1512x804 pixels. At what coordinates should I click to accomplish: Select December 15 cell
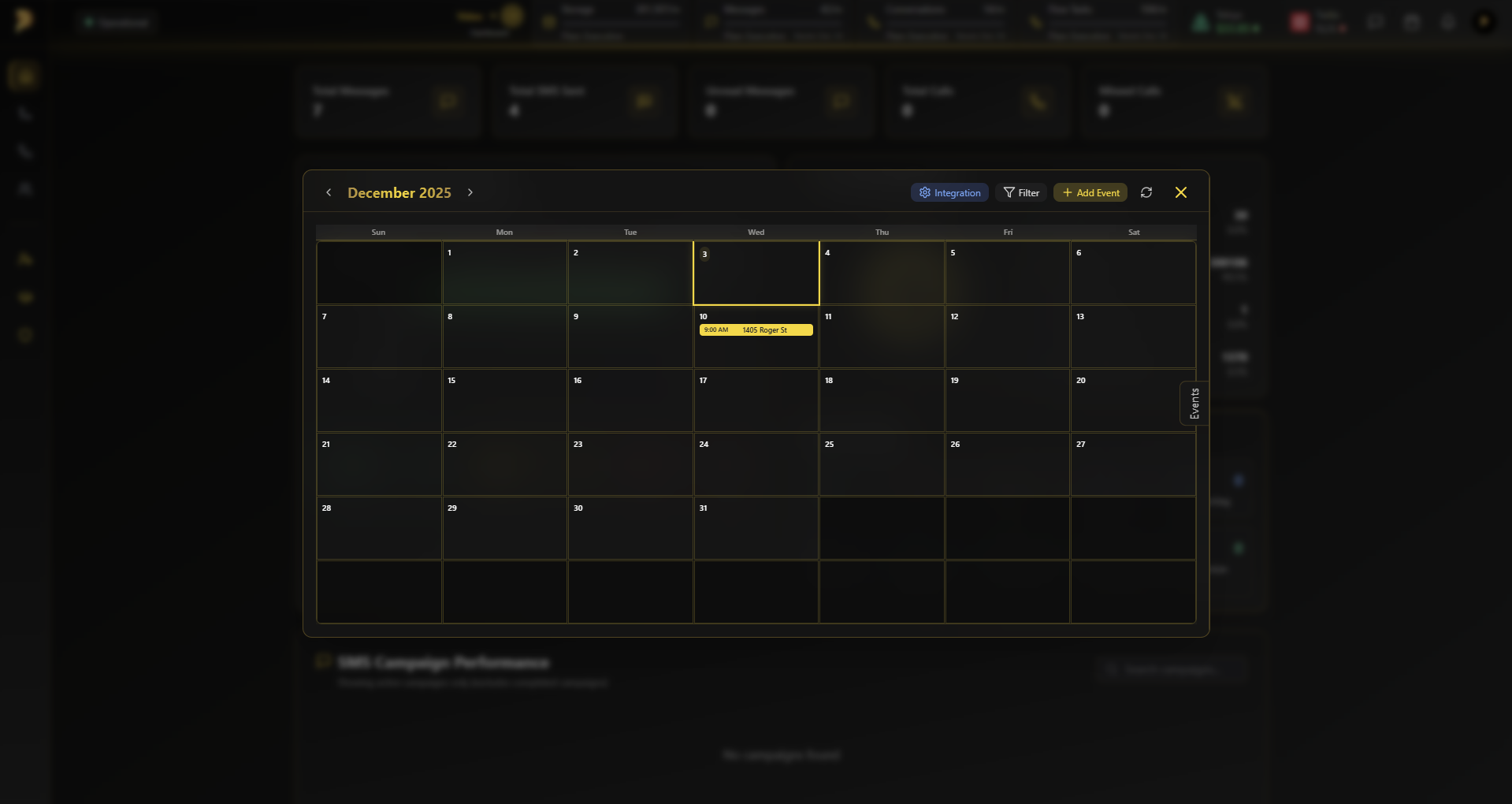point(505,400)
